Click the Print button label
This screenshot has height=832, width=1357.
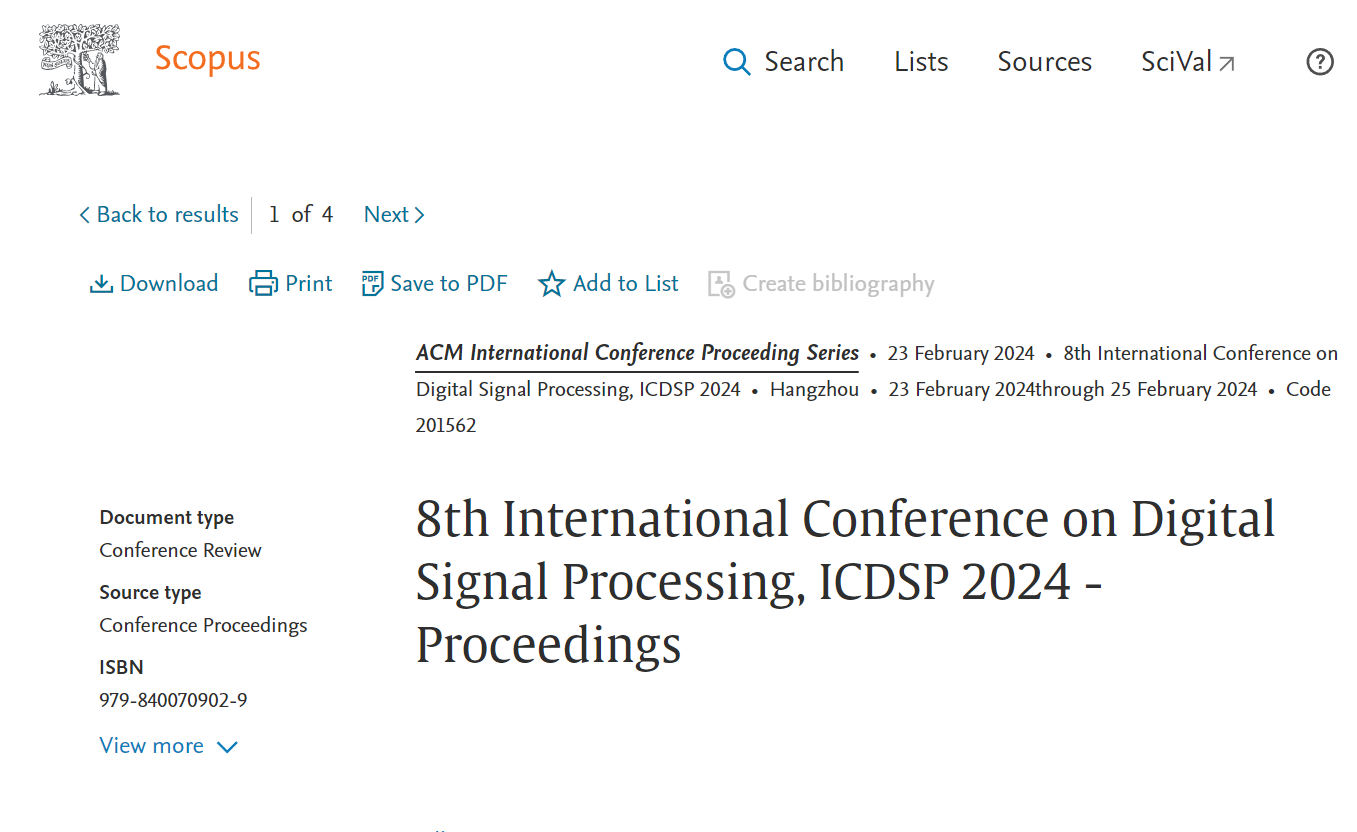coord(309,284)
